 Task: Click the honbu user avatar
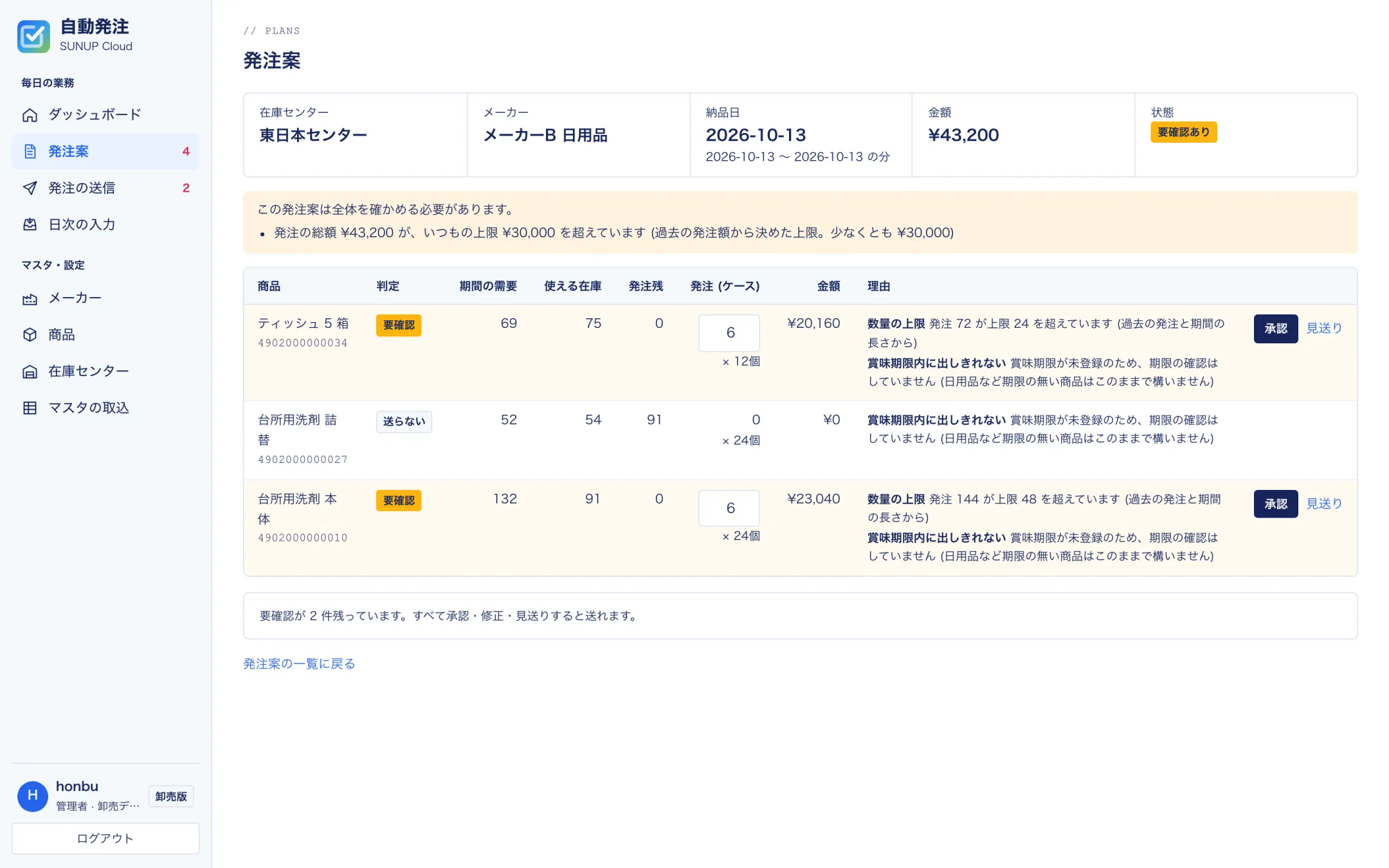tap(33, 796)
